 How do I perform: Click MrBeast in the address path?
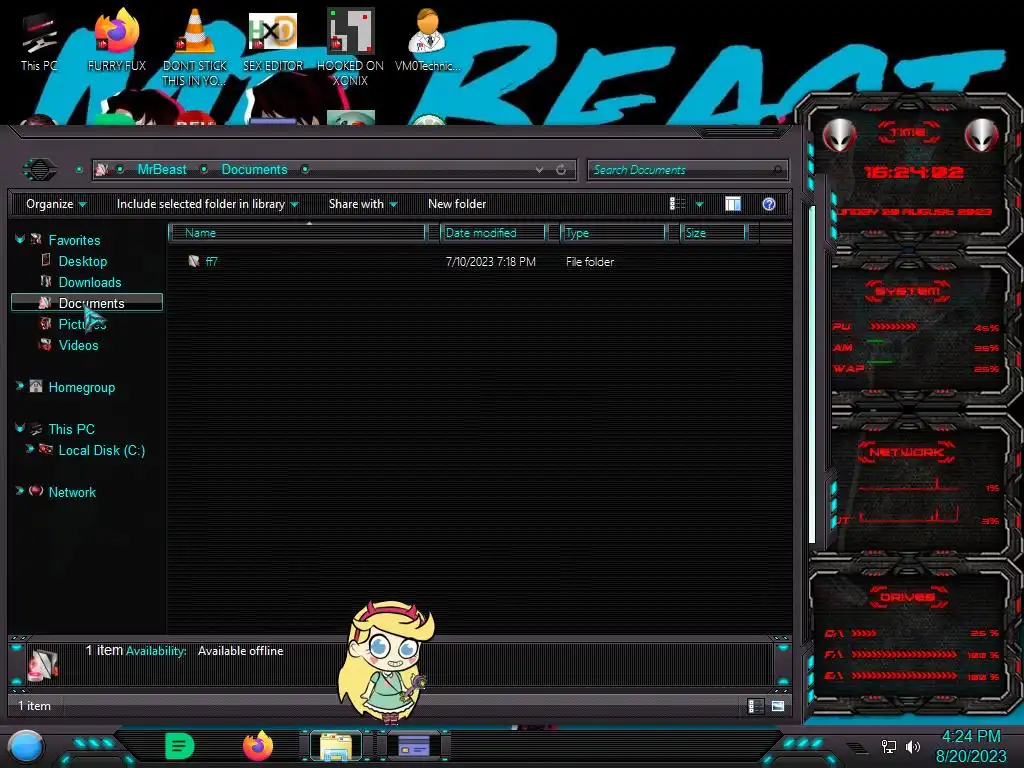point(162,170)
